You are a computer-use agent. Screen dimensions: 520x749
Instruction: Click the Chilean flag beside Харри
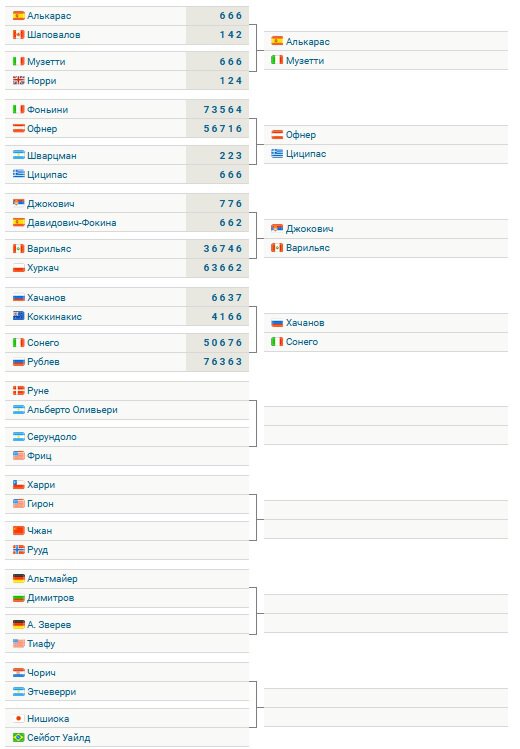(19, 484)
